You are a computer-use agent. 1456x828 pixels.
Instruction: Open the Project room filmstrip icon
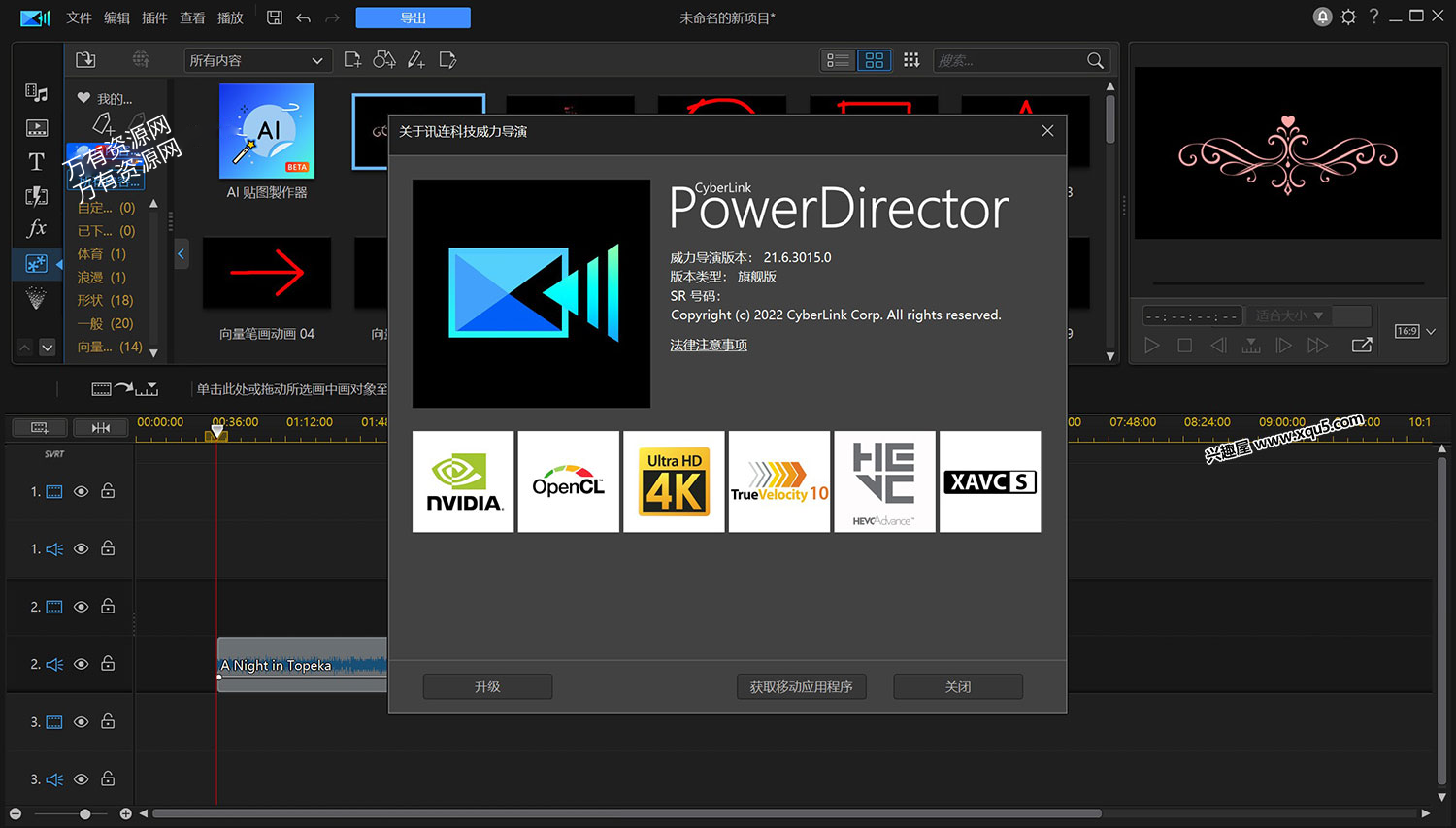click(36, 127)
